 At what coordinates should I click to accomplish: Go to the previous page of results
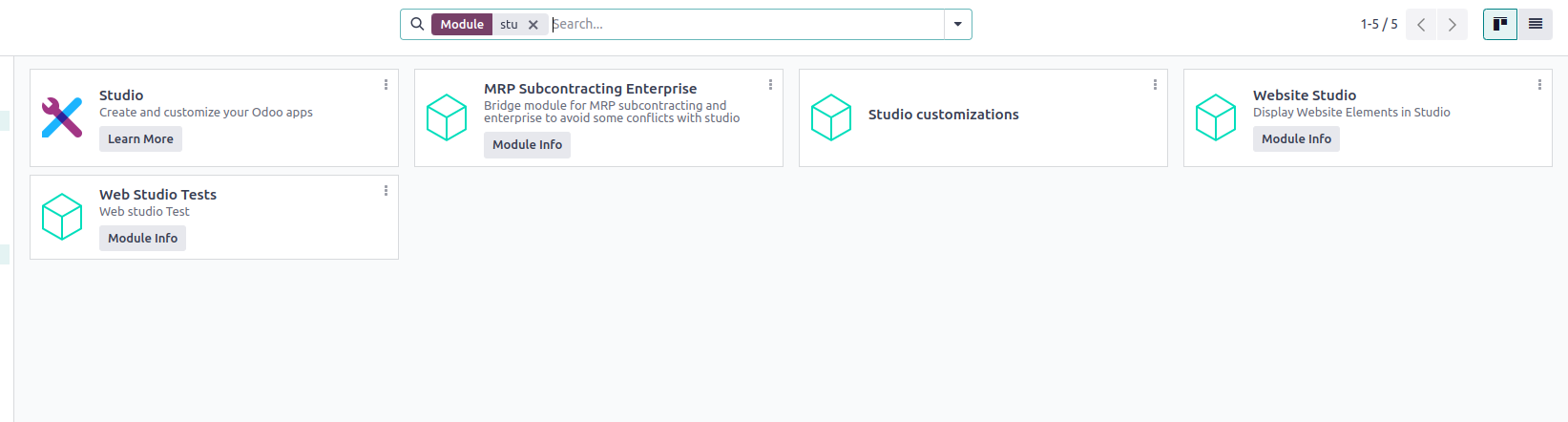[x=1421, y=25]
